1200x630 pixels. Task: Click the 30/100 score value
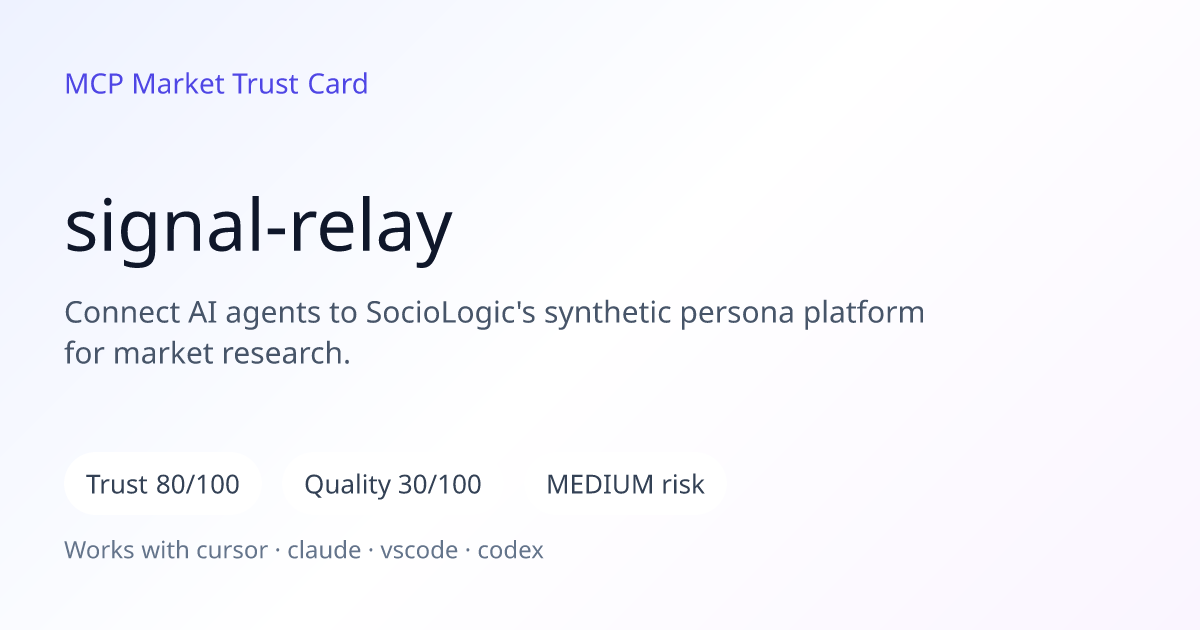[440, 484]
